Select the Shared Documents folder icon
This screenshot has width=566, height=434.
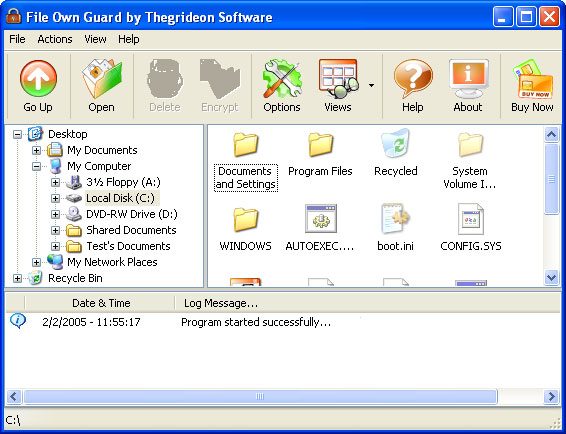74,230
